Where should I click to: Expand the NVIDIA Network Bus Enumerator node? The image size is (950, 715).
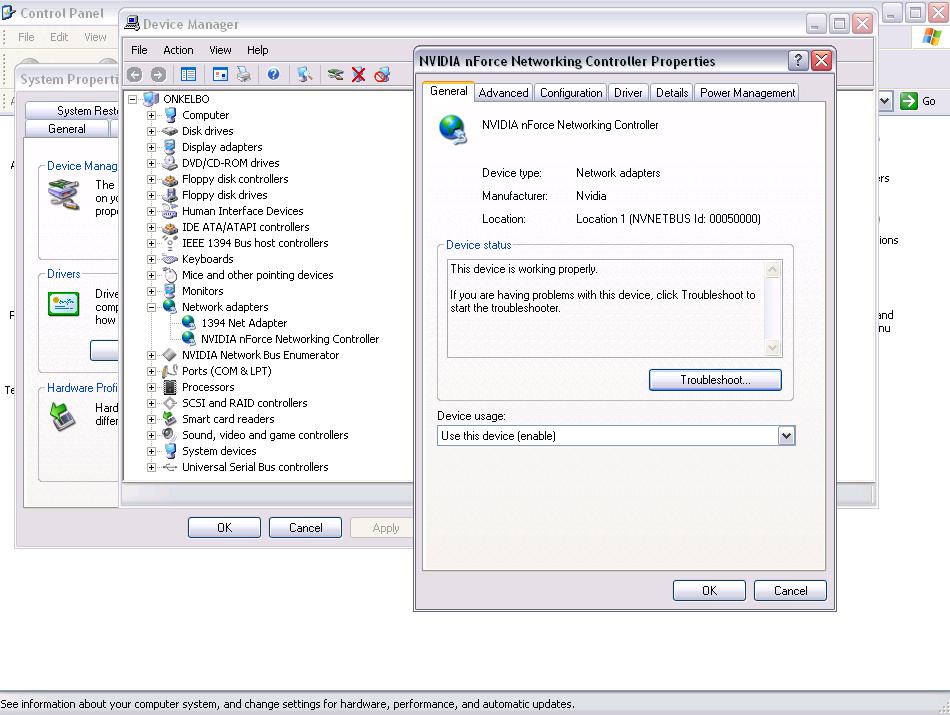(x=151, y=355)
